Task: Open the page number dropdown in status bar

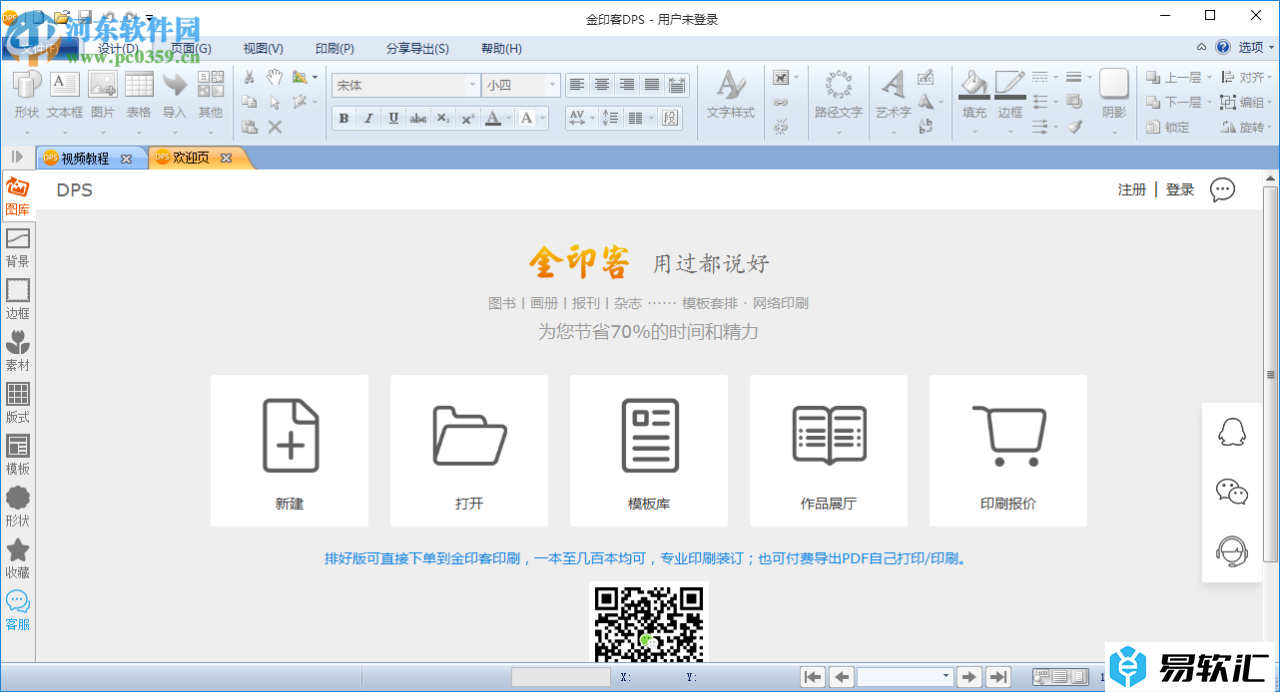Action: click(x=946, y=677)
